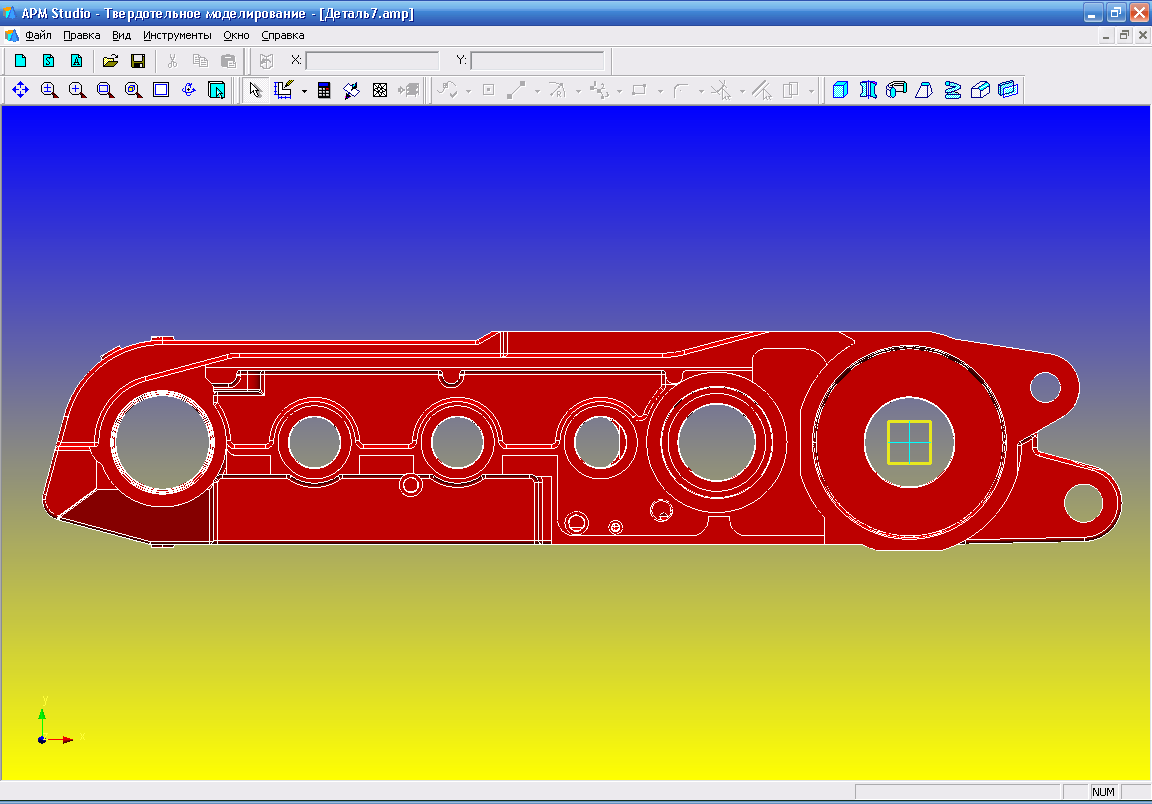
Task: Click the Y coordinate input field
Action: tap(537, 60)
